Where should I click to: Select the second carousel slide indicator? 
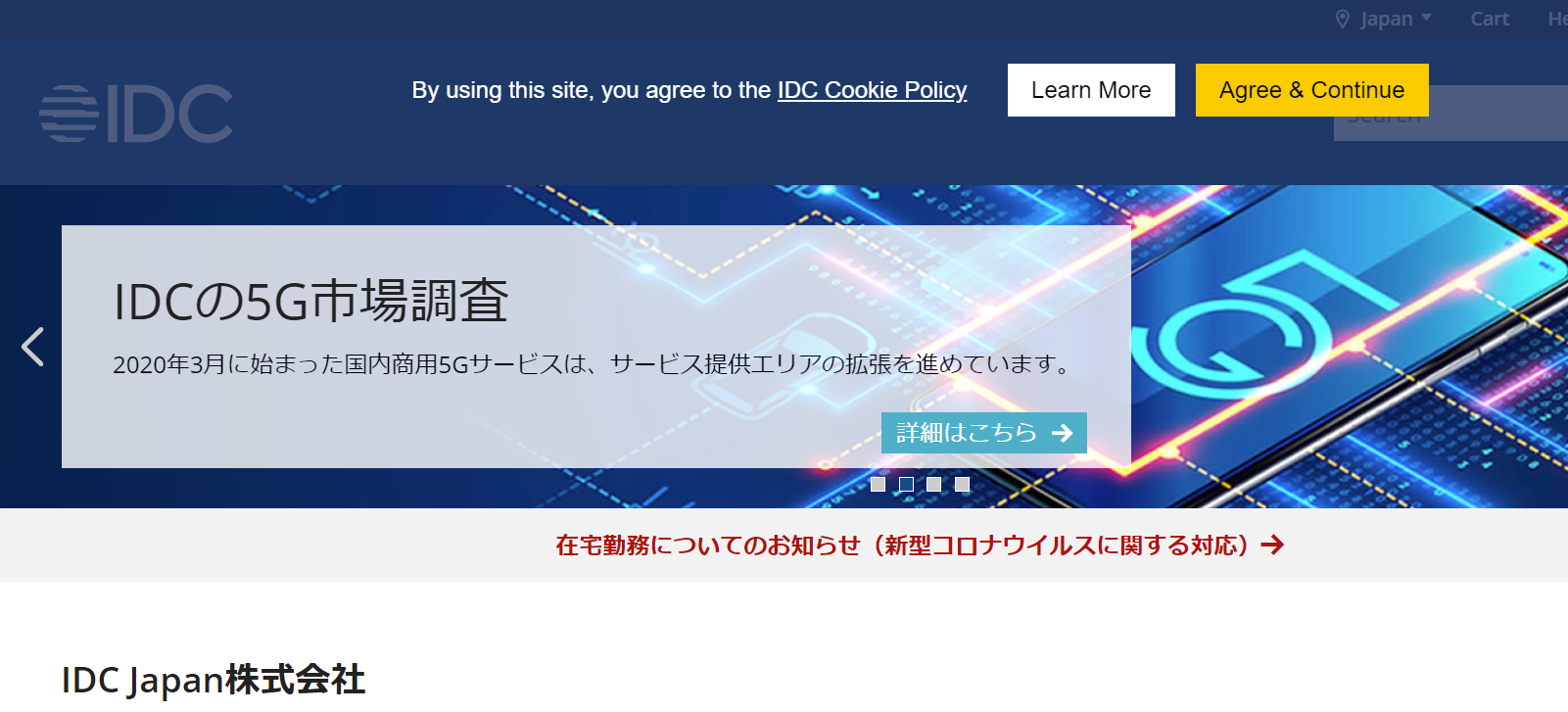tap(906, 485)
